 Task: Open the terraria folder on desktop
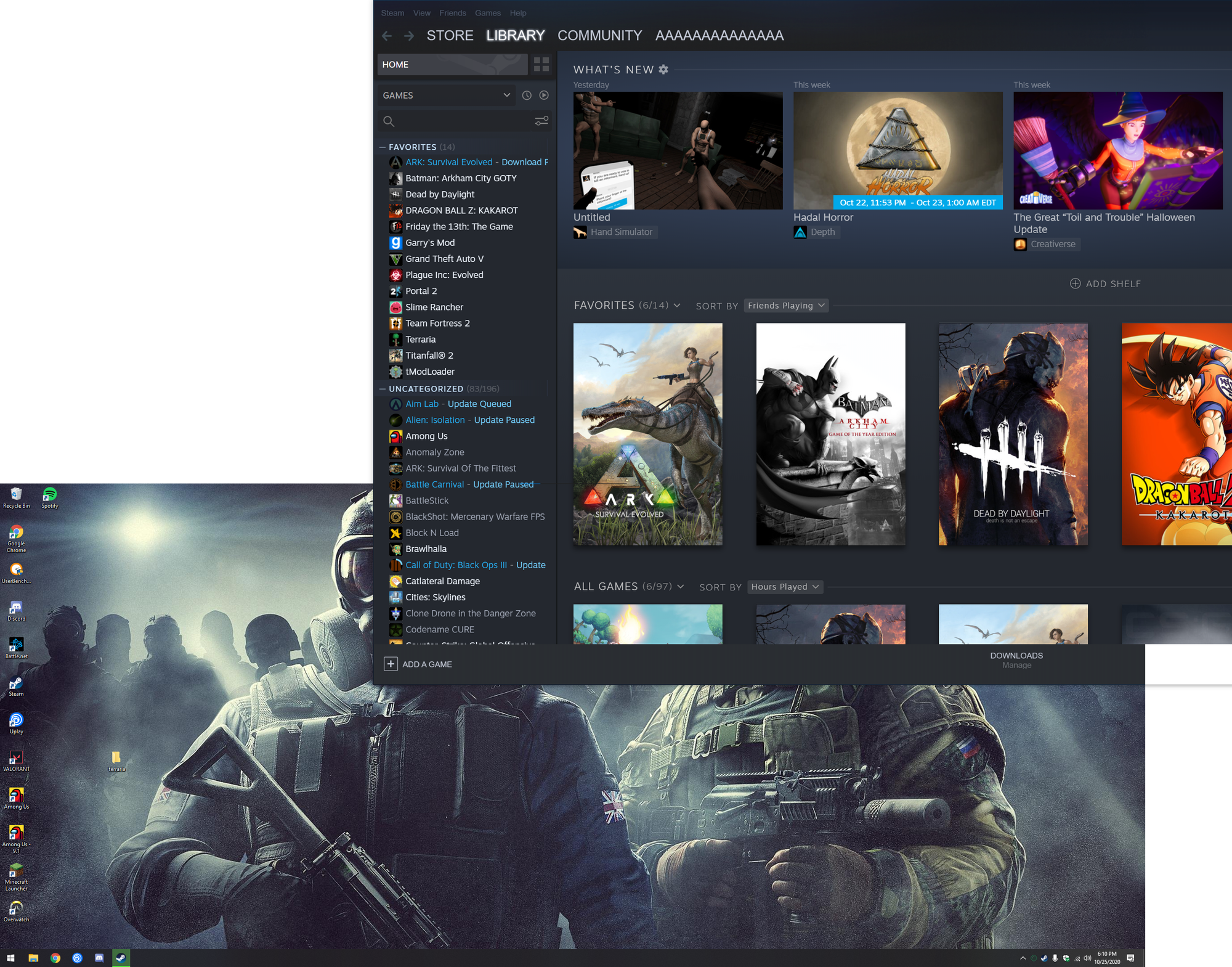pos(116,761)
